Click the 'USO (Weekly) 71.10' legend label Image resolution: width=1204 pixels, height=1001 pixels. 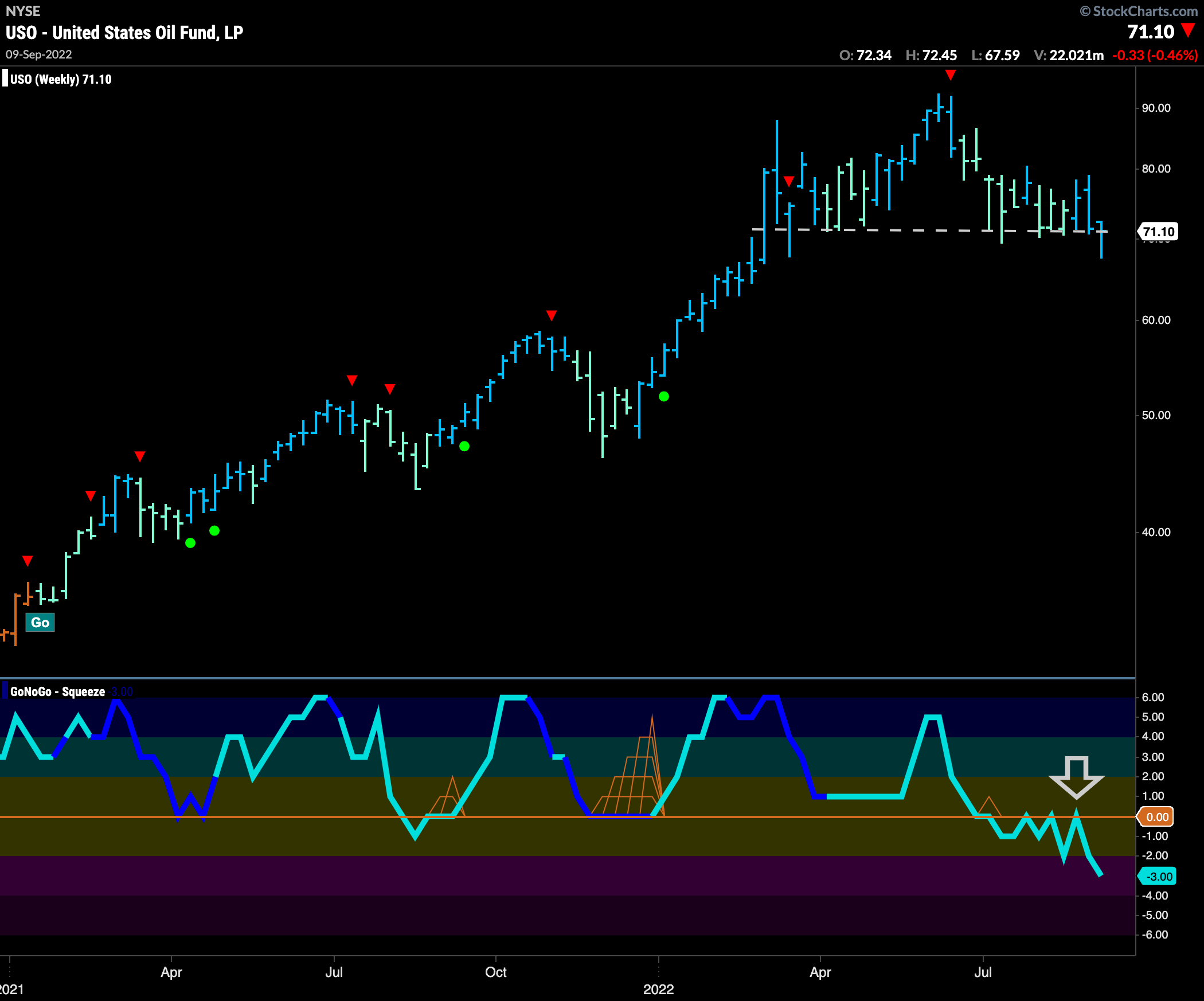(x=61, y=79)
